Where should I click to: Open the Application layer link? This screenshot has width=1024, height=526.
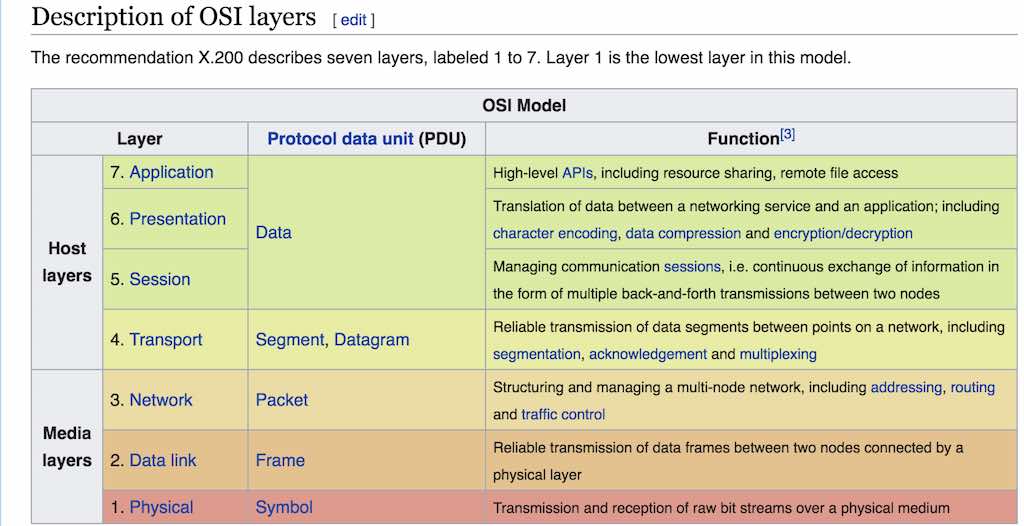(x=171, y=172)
